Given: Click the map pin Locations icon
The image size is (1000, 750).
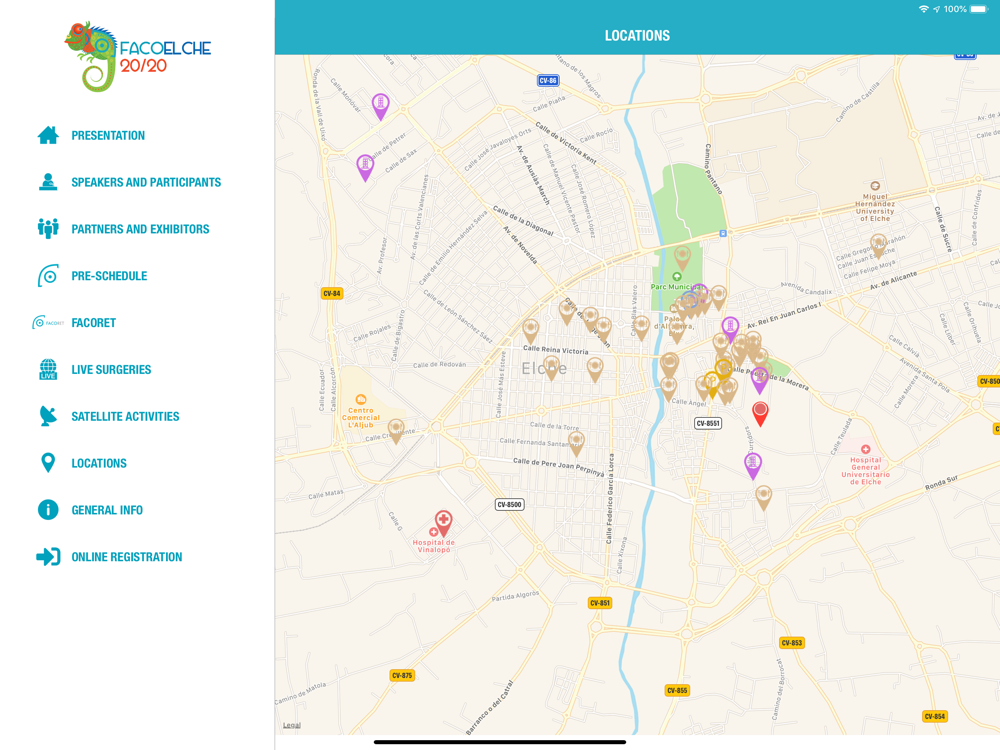Looking at the screenshot, I should [48, 463].
